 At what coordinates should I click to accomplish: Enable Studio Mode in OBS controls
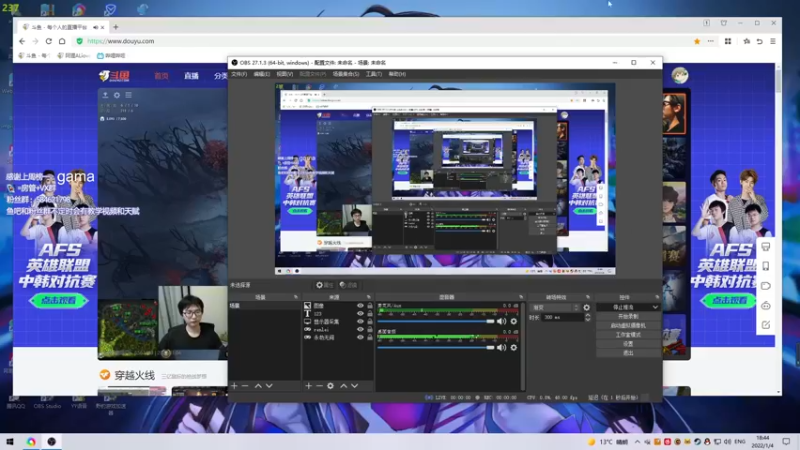click(628, 335)
